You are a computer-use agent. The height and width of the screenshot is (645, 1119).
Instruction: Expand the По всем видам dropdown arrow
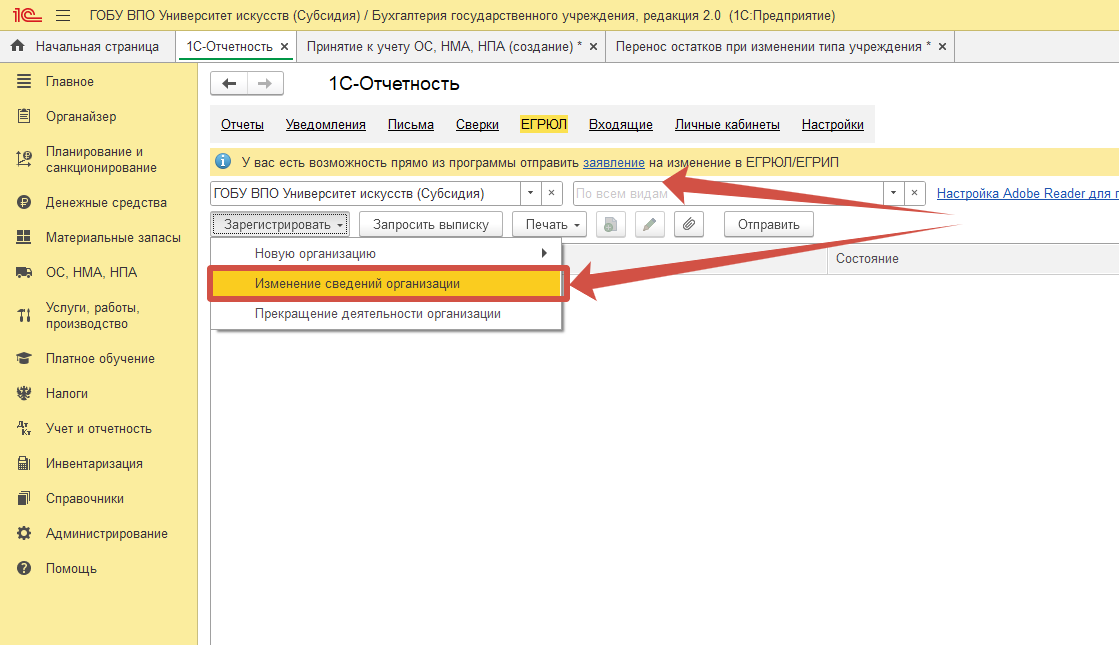pos(893,193)
